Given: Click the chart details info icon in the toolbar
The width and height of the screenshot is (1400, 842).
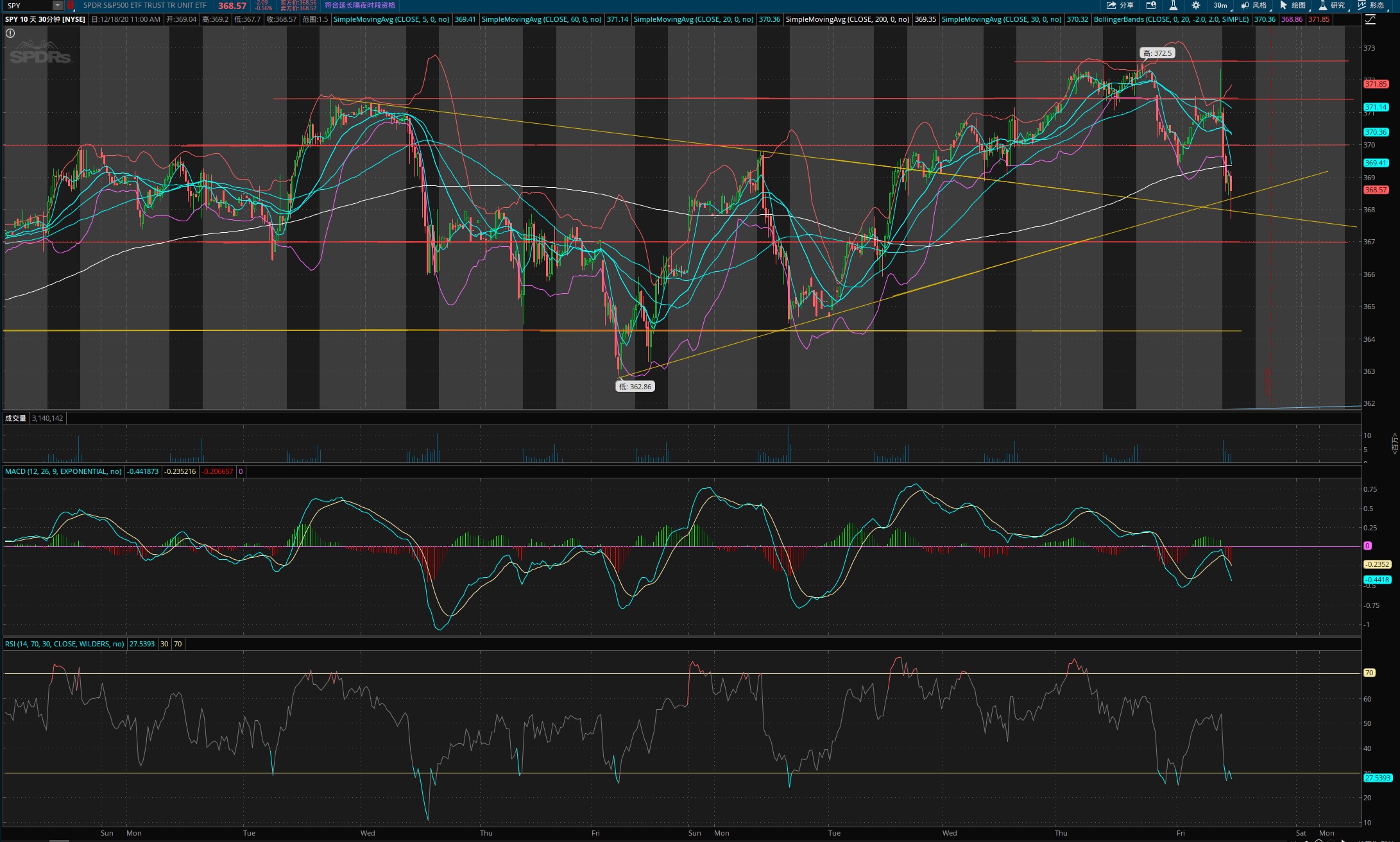Looking at the screenshot, I should pyautogui.click(x=1151, y=5).
